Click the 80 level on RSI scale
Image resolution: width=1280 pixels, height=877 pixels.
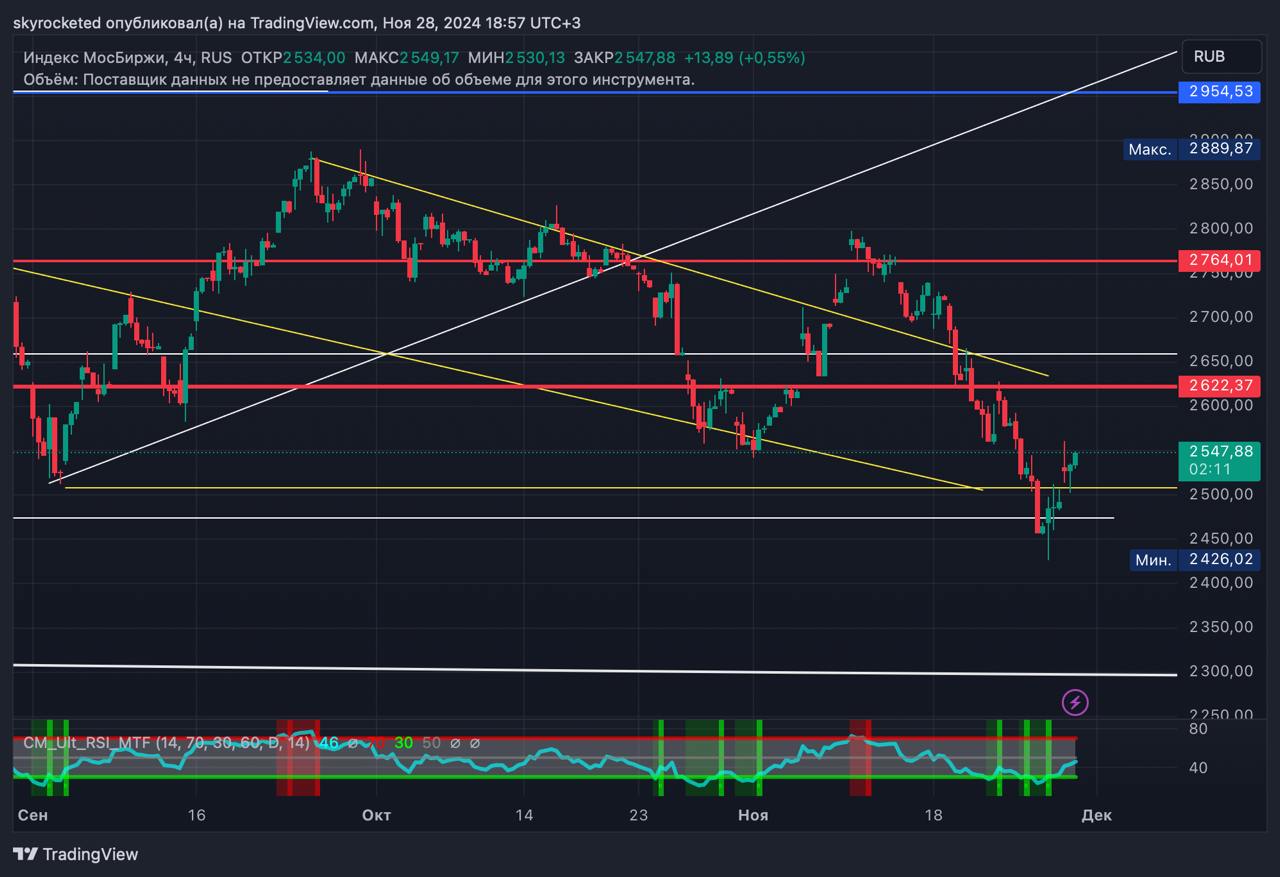point(1197,729)
